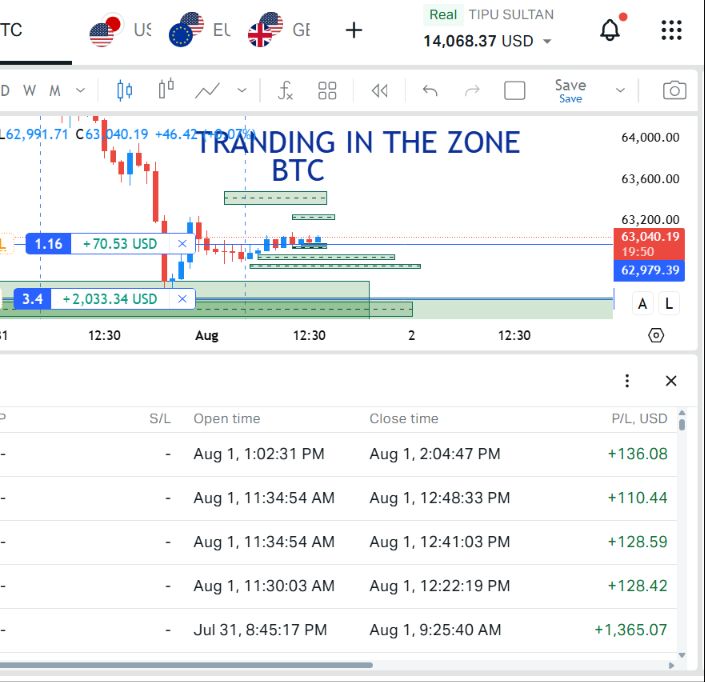The height and width of the screenshot is (682, 705).
Task: Select the +128.42 profit row
Action: (x=338, y=586)
